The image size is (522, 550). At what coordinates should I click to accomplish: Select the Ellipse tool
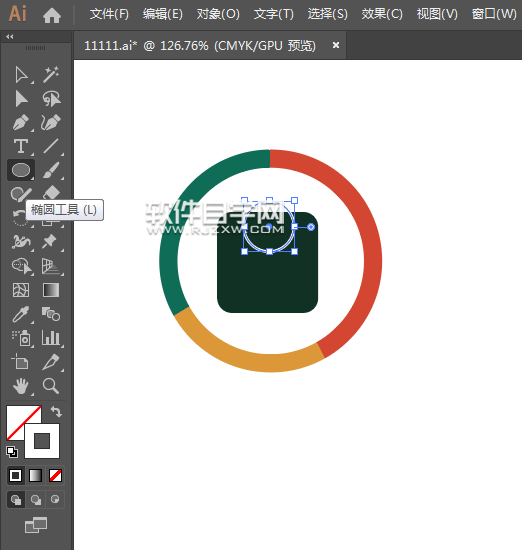click(x=21, y=170)
